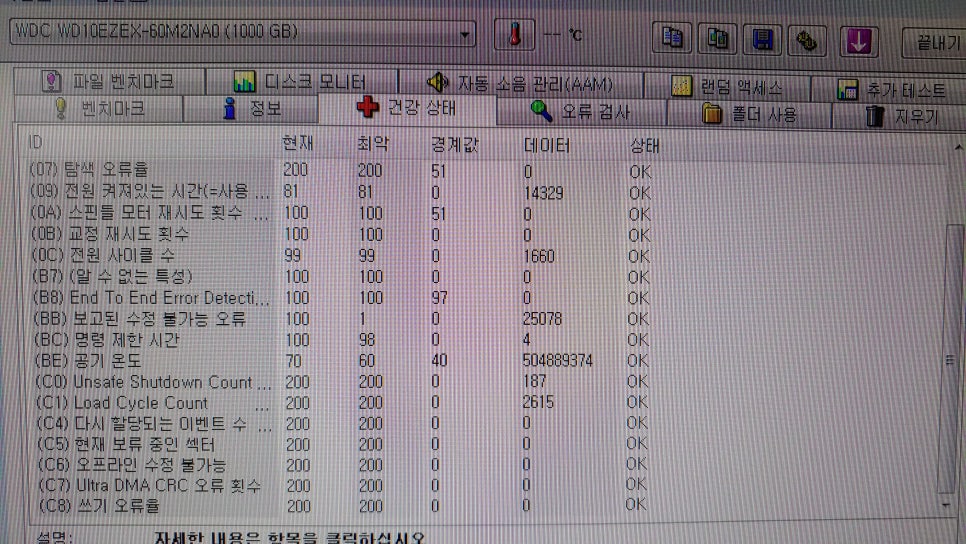
Task: Click the 경계값 column header
Action: click(455, 145)
